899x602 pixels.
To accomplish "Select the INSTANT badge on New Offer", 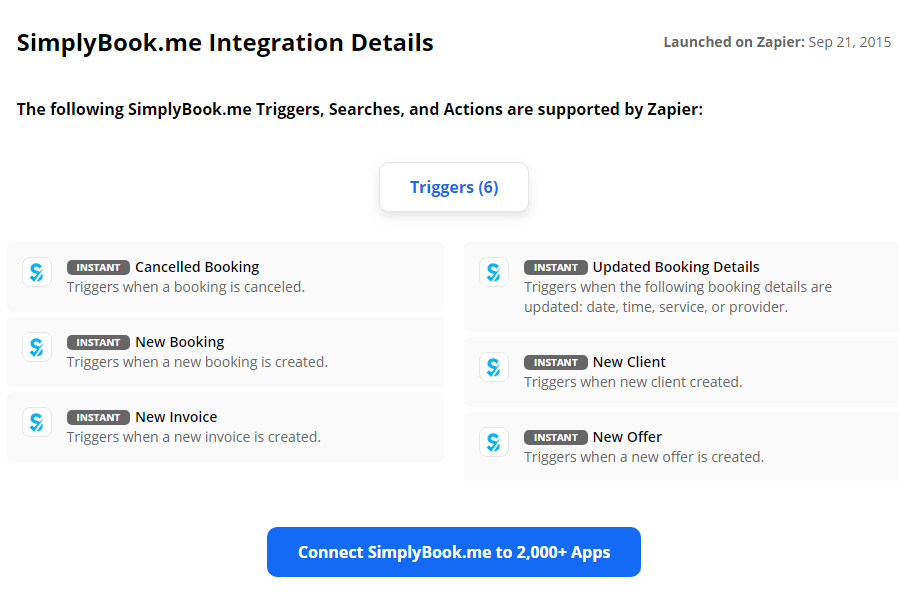I will point(556,437).
